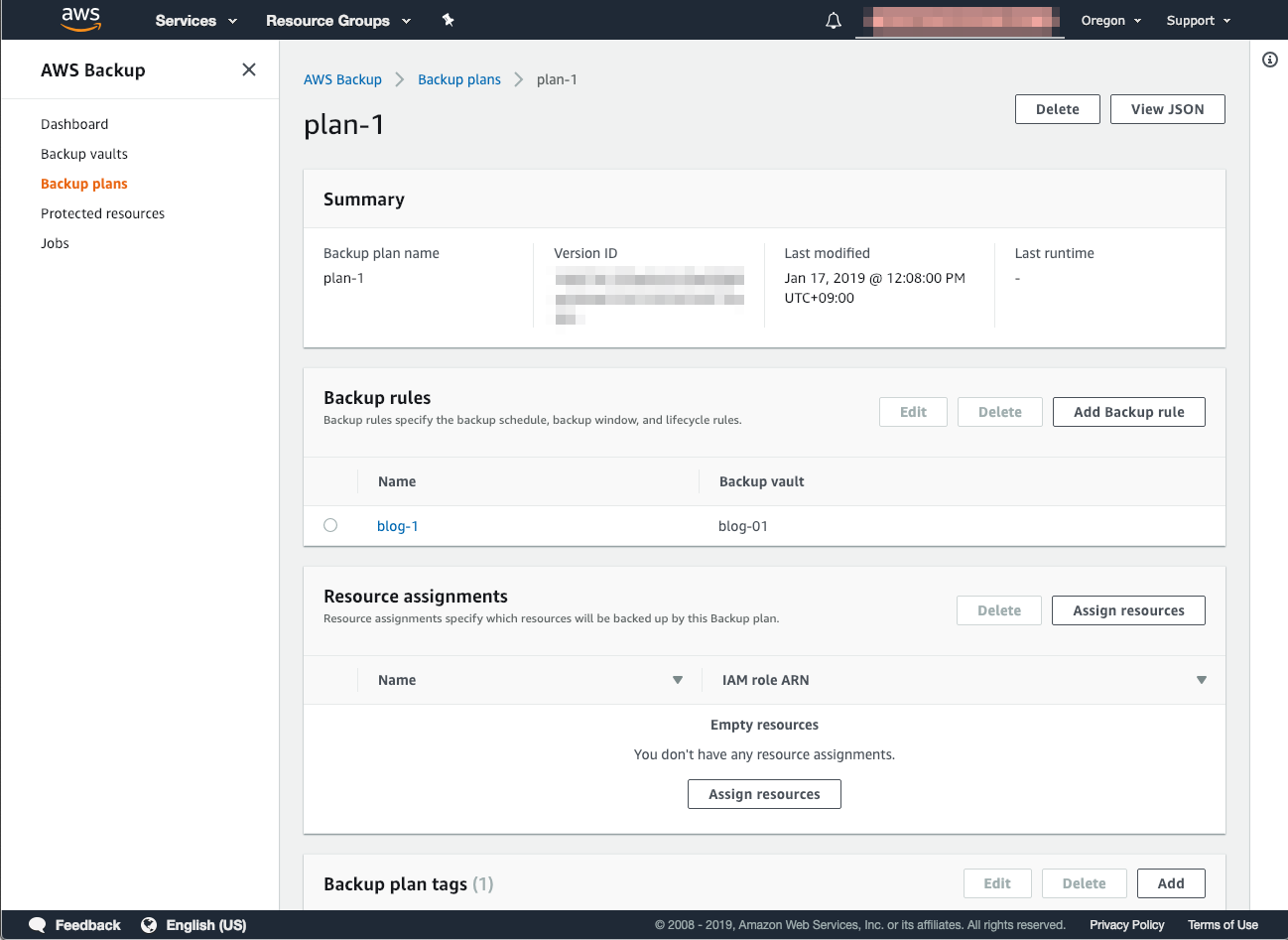
Task: Add a new backup plan tag
Action: [x=1170, y=882]
